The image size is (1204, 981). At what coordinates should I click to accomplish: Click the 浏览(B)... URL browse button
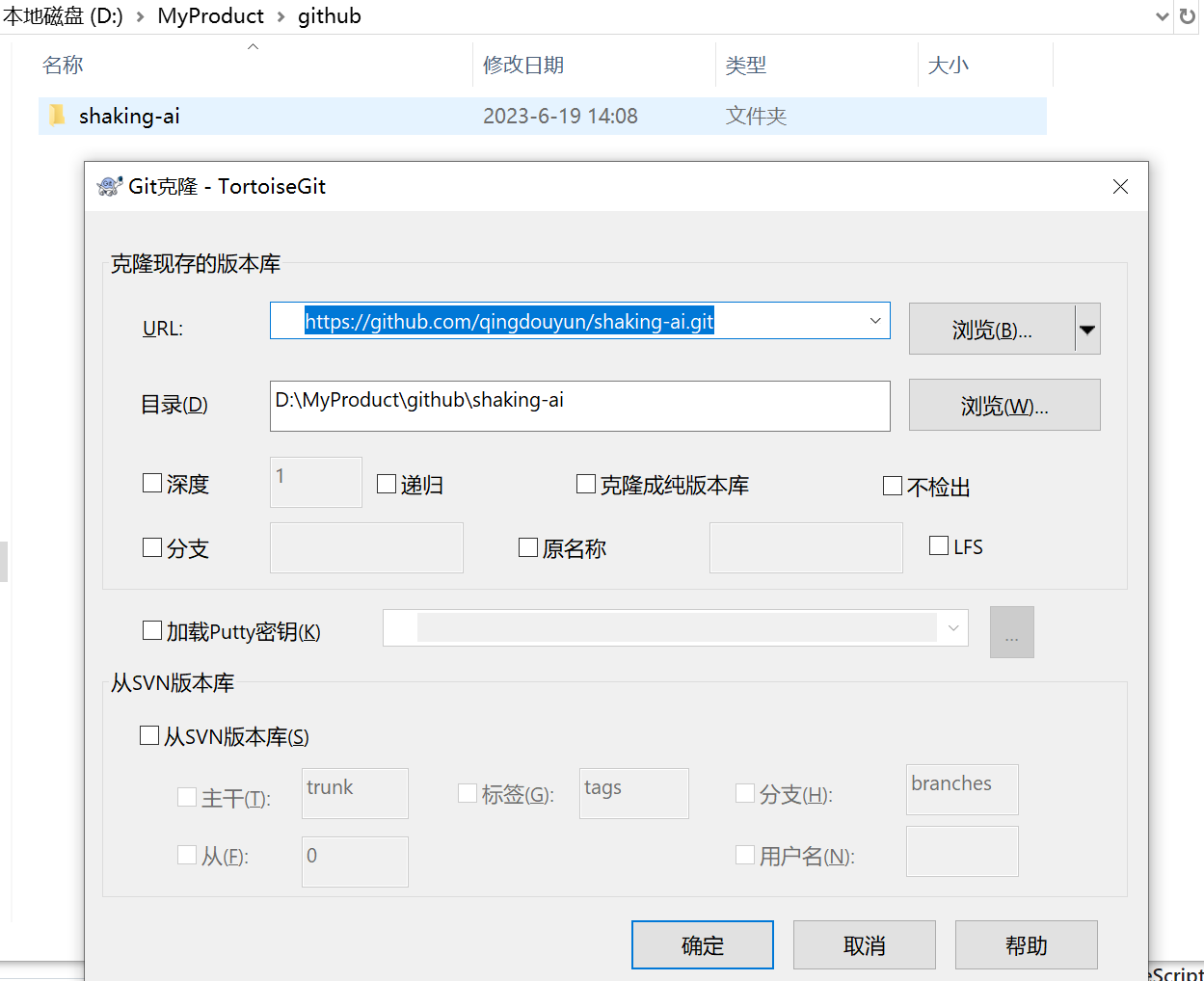[992, 330]
